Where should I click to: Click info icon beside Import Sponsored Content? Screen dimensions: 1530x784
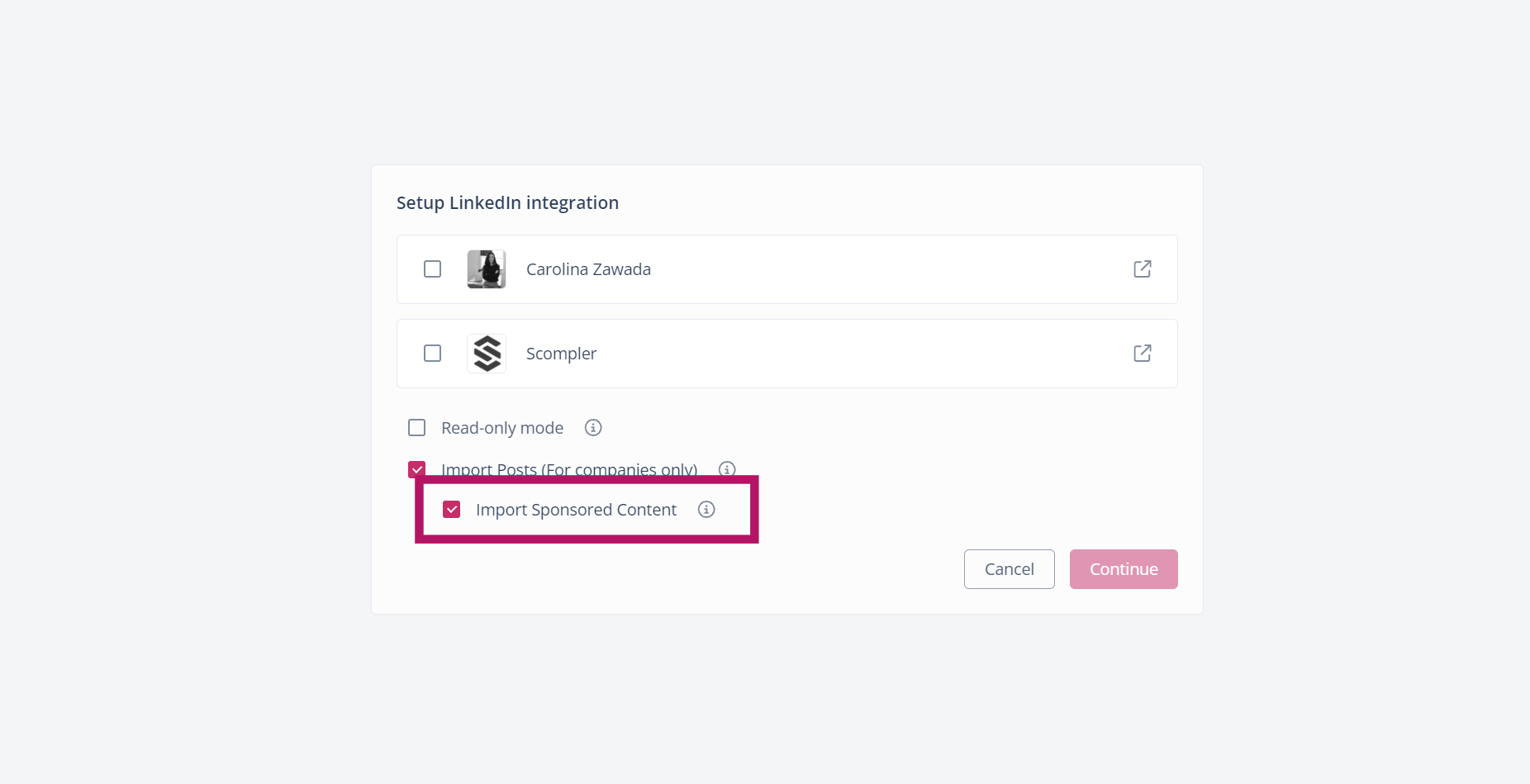click(x=706, y=510)
